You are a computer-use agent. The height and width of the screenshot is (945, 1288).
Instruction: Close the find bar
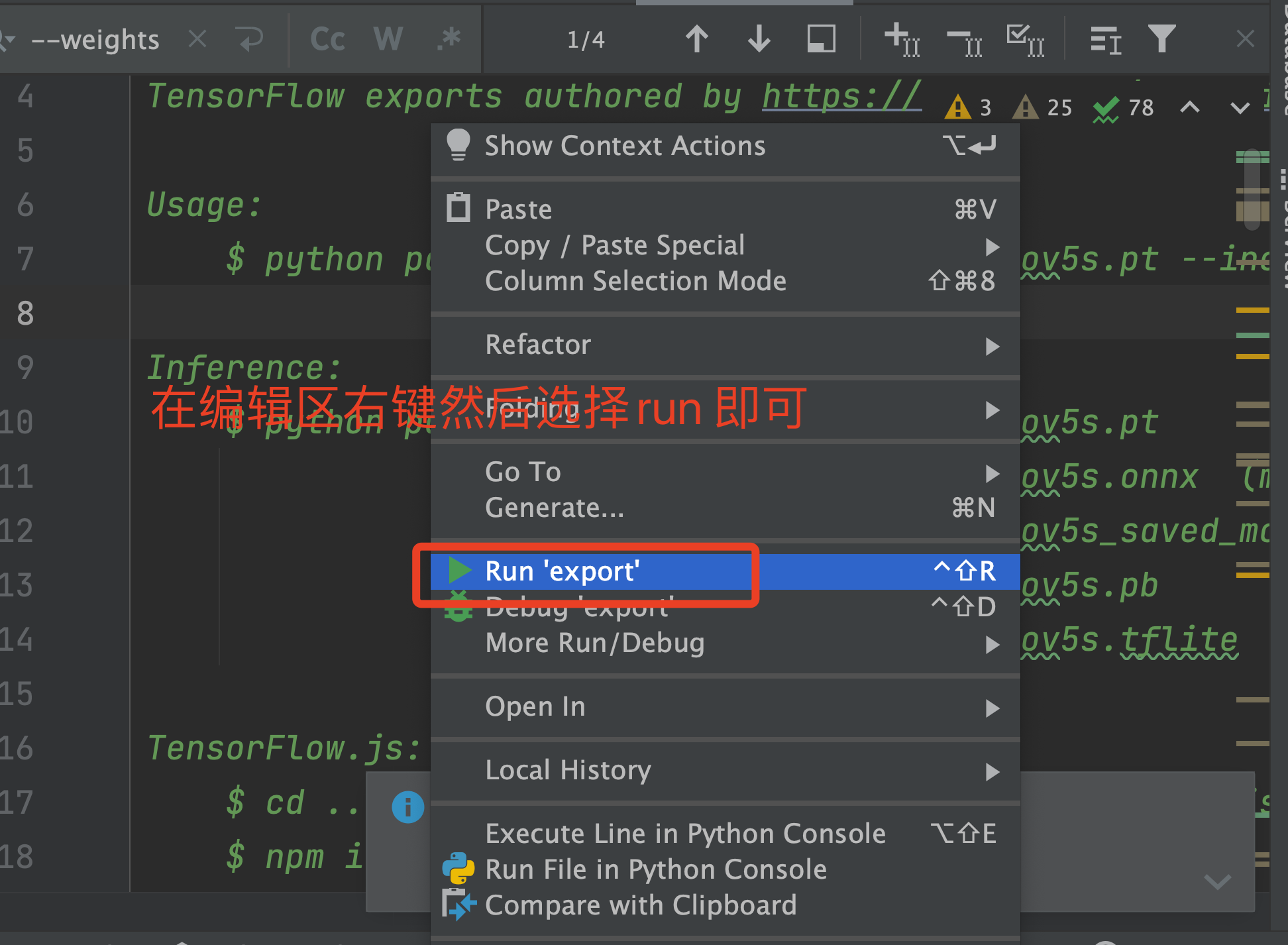point(1246,39)
